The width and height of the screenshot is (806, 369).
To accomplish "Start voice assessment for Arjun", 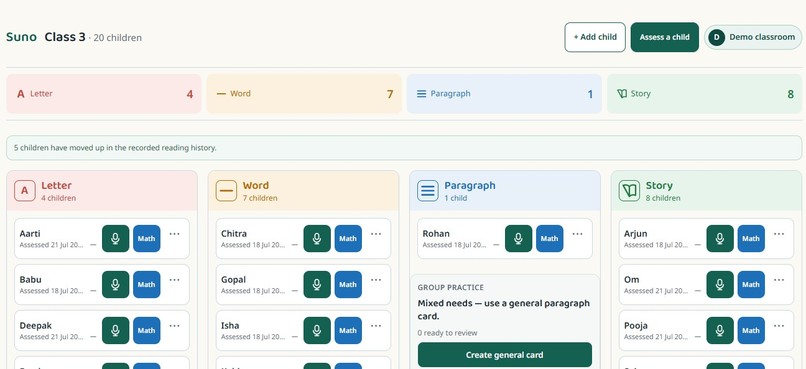I will tap(720, 238).
